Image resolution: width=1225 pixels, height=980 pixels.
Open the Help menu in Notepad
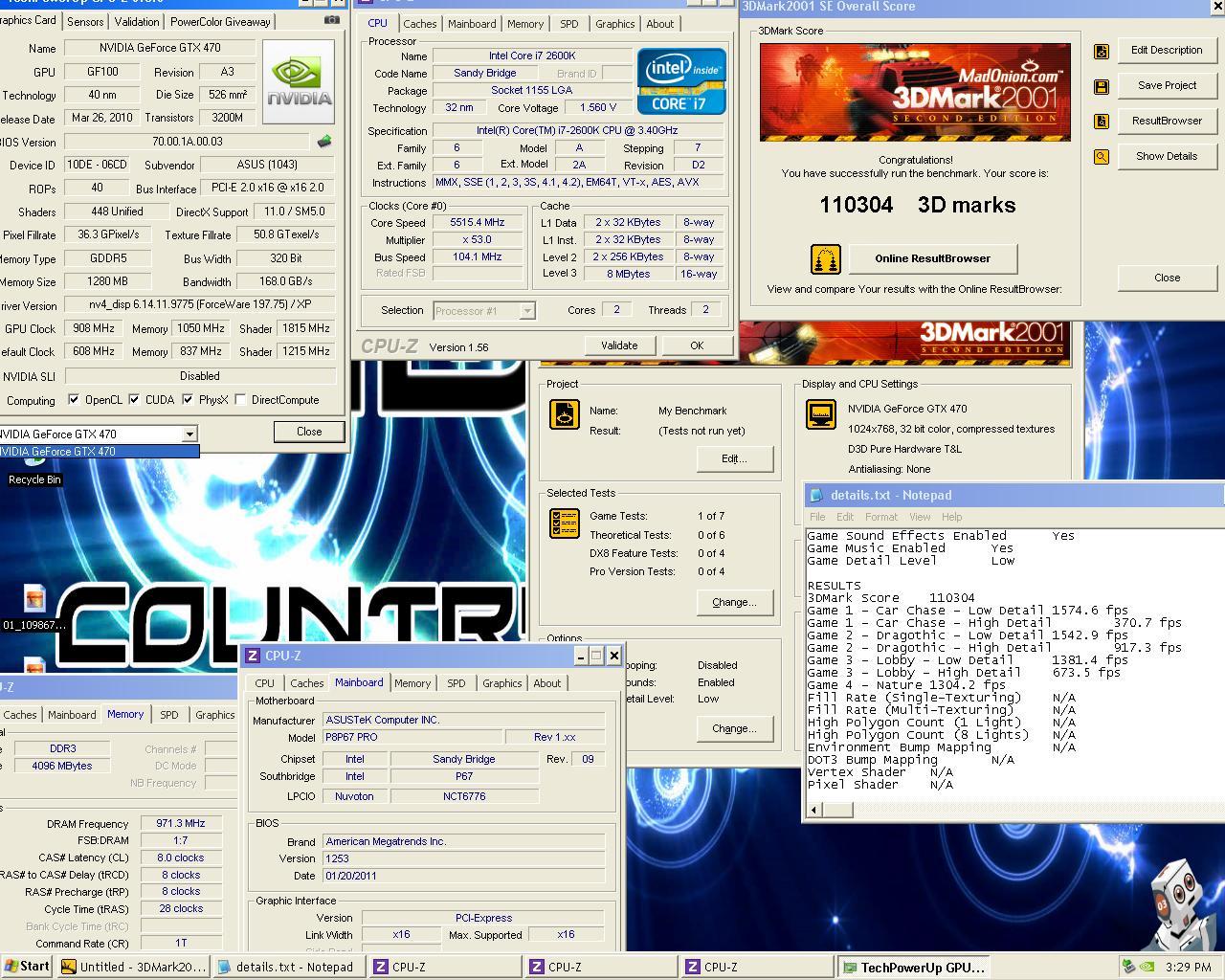[951, 517]
